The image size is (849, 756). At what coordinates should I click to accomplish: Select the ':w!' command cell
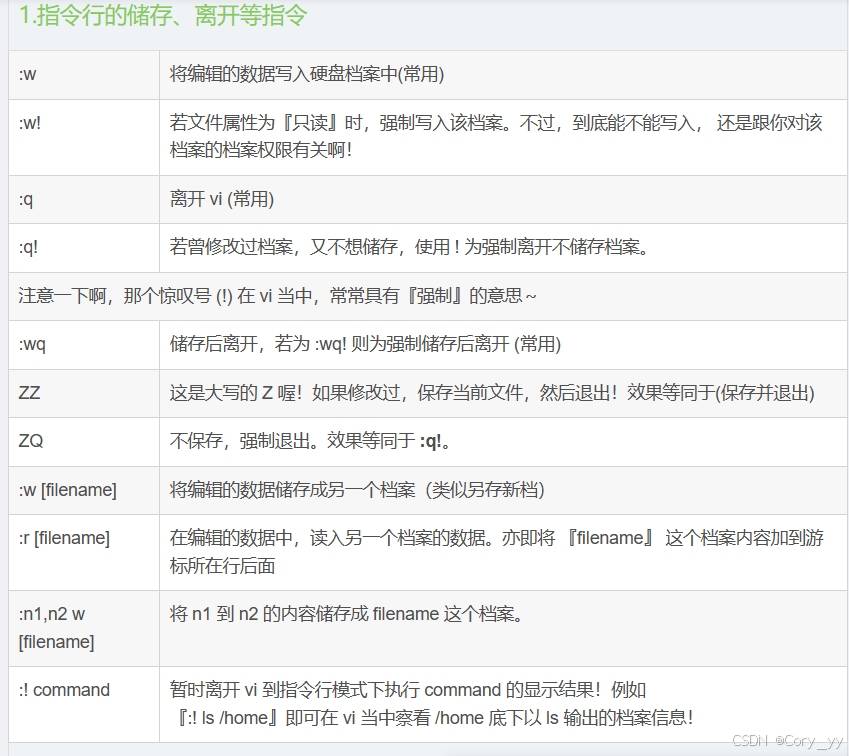(x=84, y=137)
